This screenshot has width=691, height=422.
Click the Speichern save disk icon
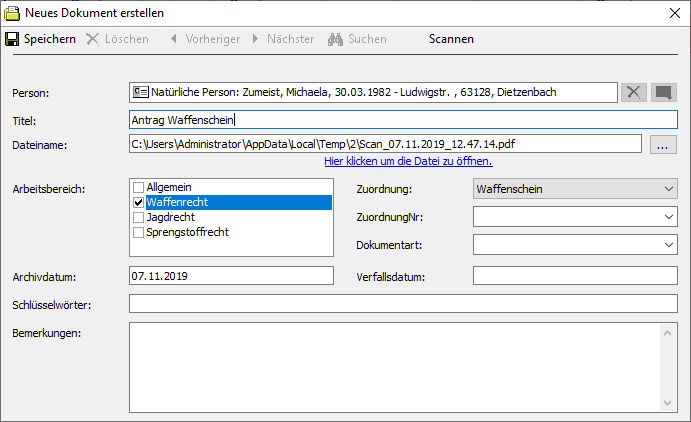tap(12, 39)
